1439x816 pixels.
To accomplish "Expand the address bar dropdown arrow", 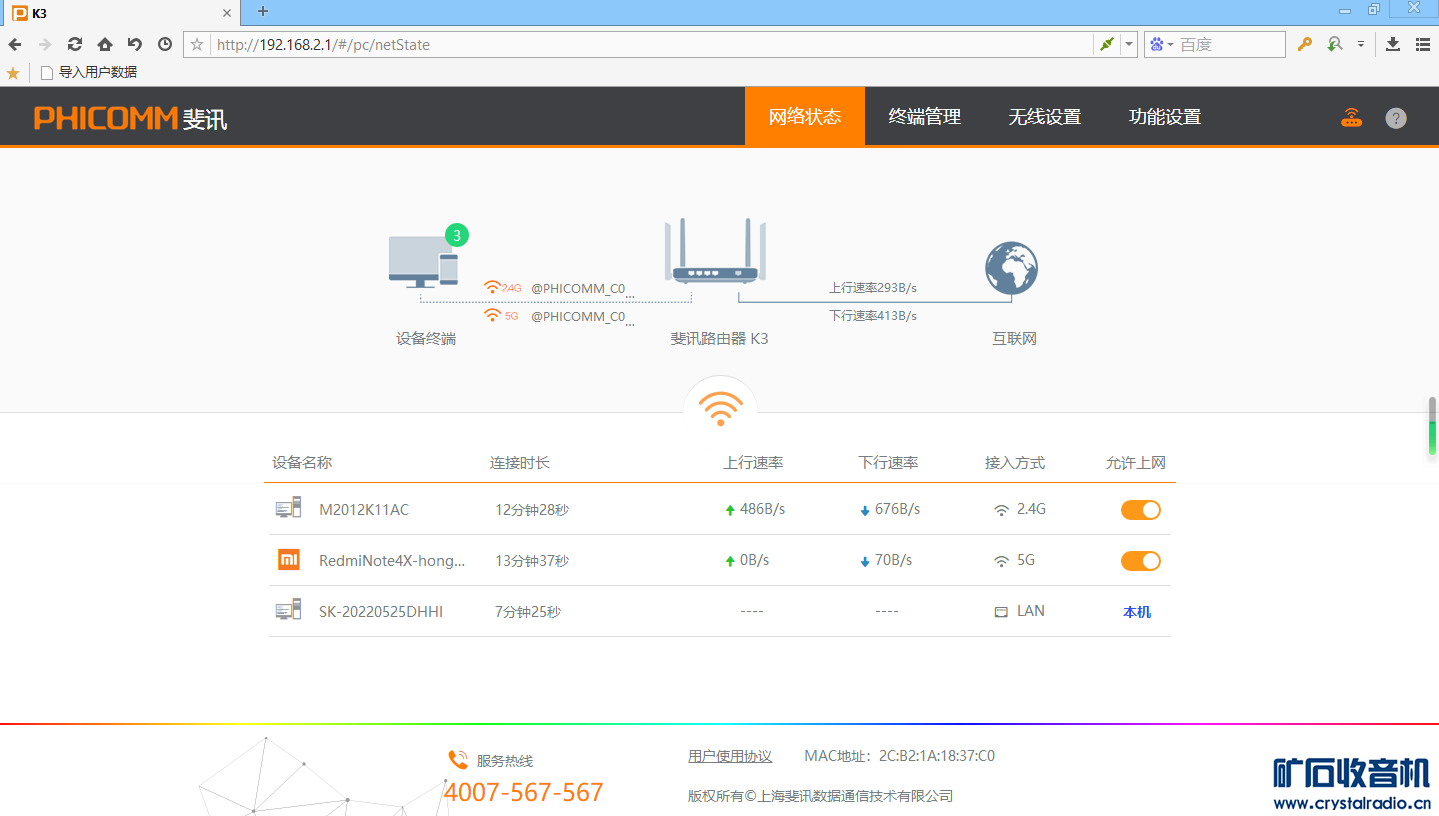I will [1129, 44].
